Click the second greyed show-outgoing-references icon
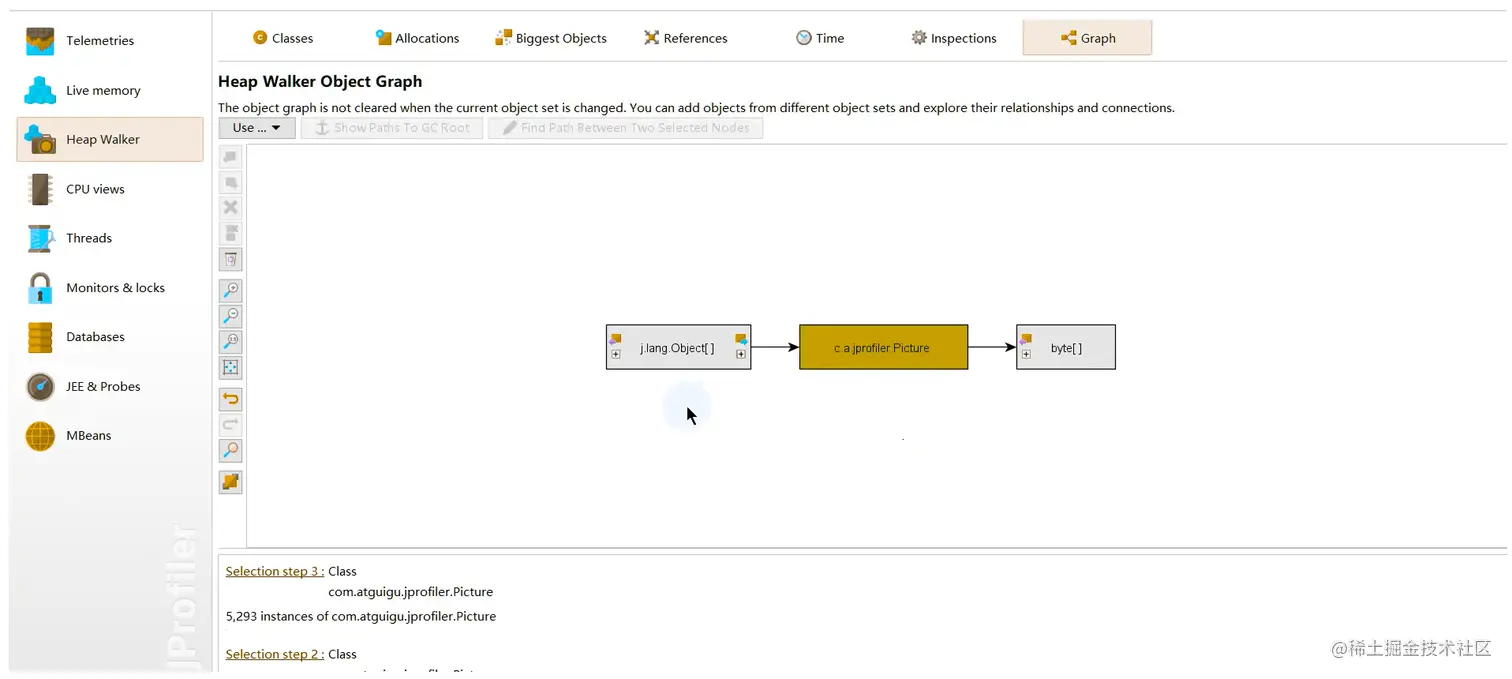 coord(231,183)
